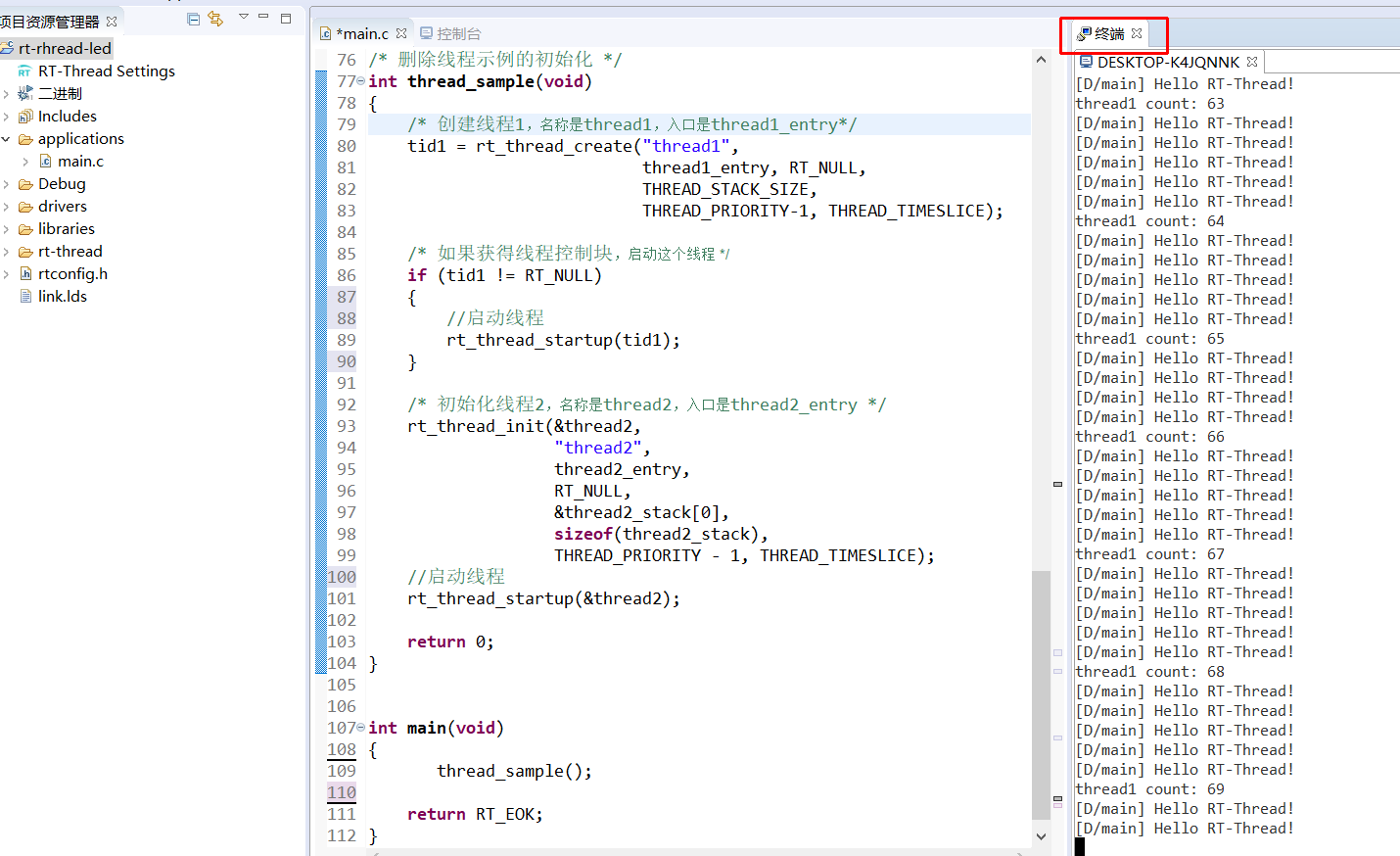Expand the Includes node
Image resolution: width=1400 pixels, height=856 pixels.
6,117
